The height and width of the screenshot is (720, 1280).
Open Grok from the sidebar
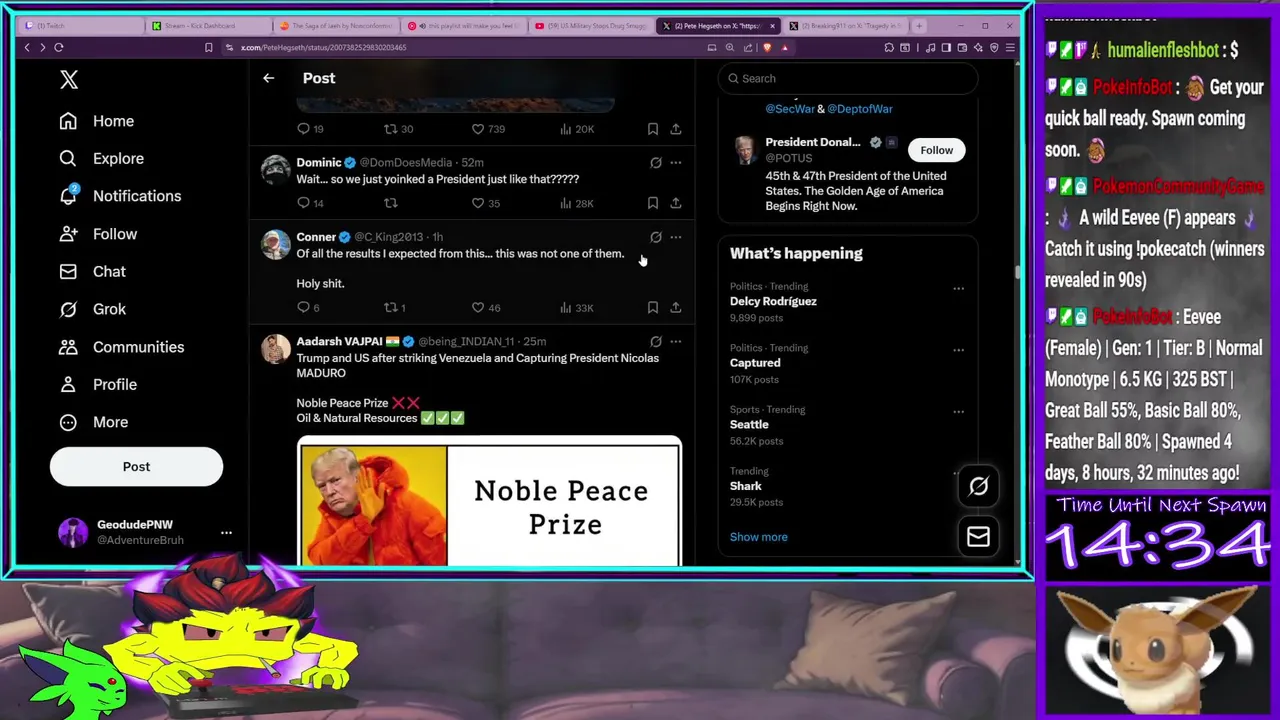point(92,309)
